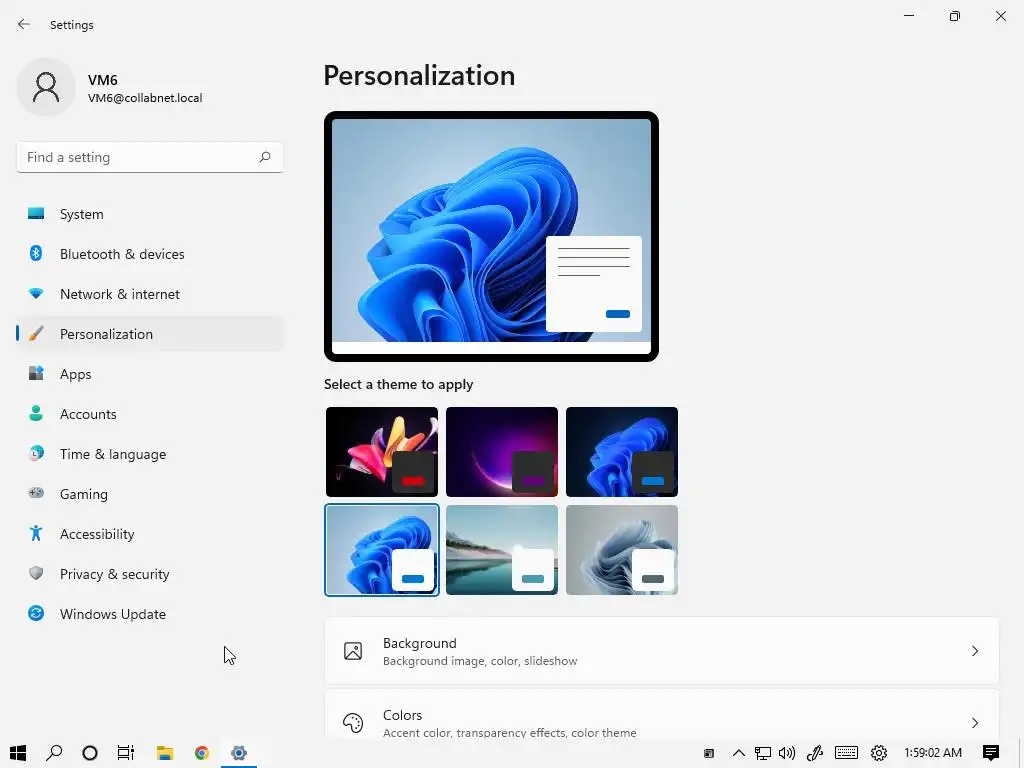The width and height of the screenshot is (1024, 768).
Task: Open Time & language category
Action: pyautogui.click(x=150, y=454)
